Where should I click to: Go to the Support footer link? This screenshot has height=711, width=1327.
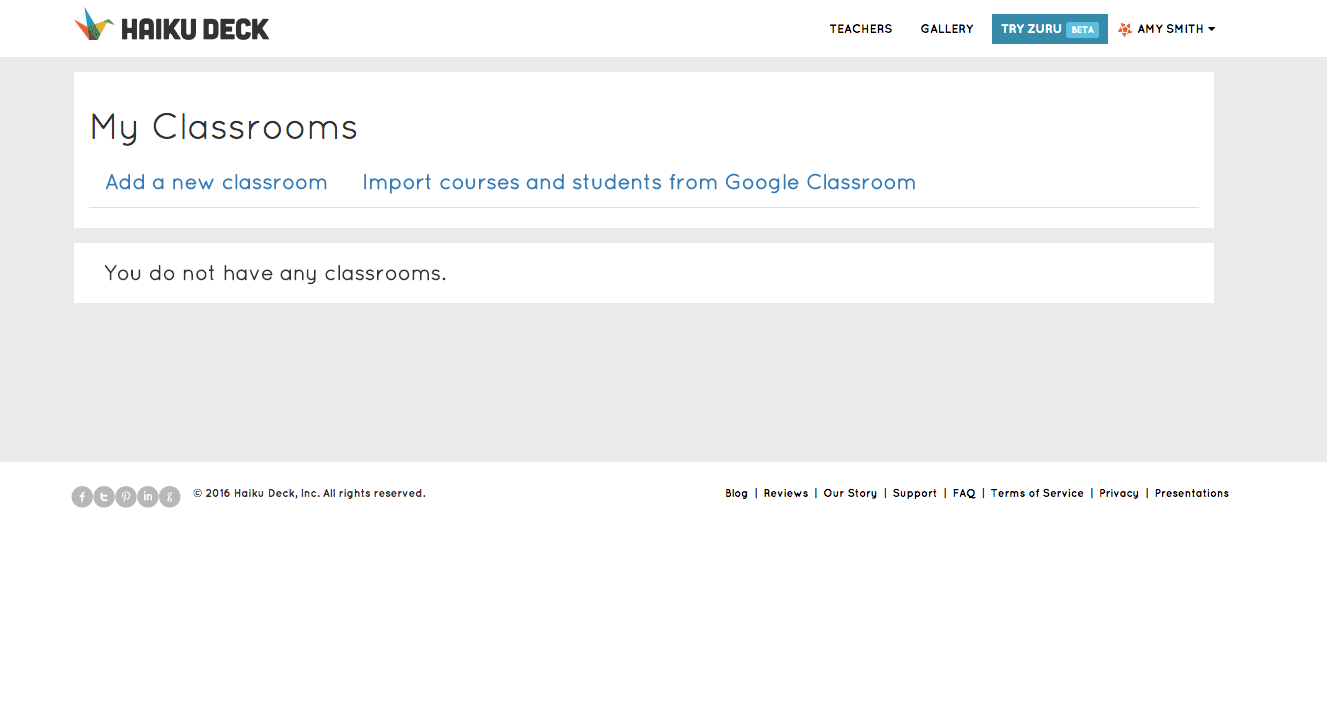914,493
